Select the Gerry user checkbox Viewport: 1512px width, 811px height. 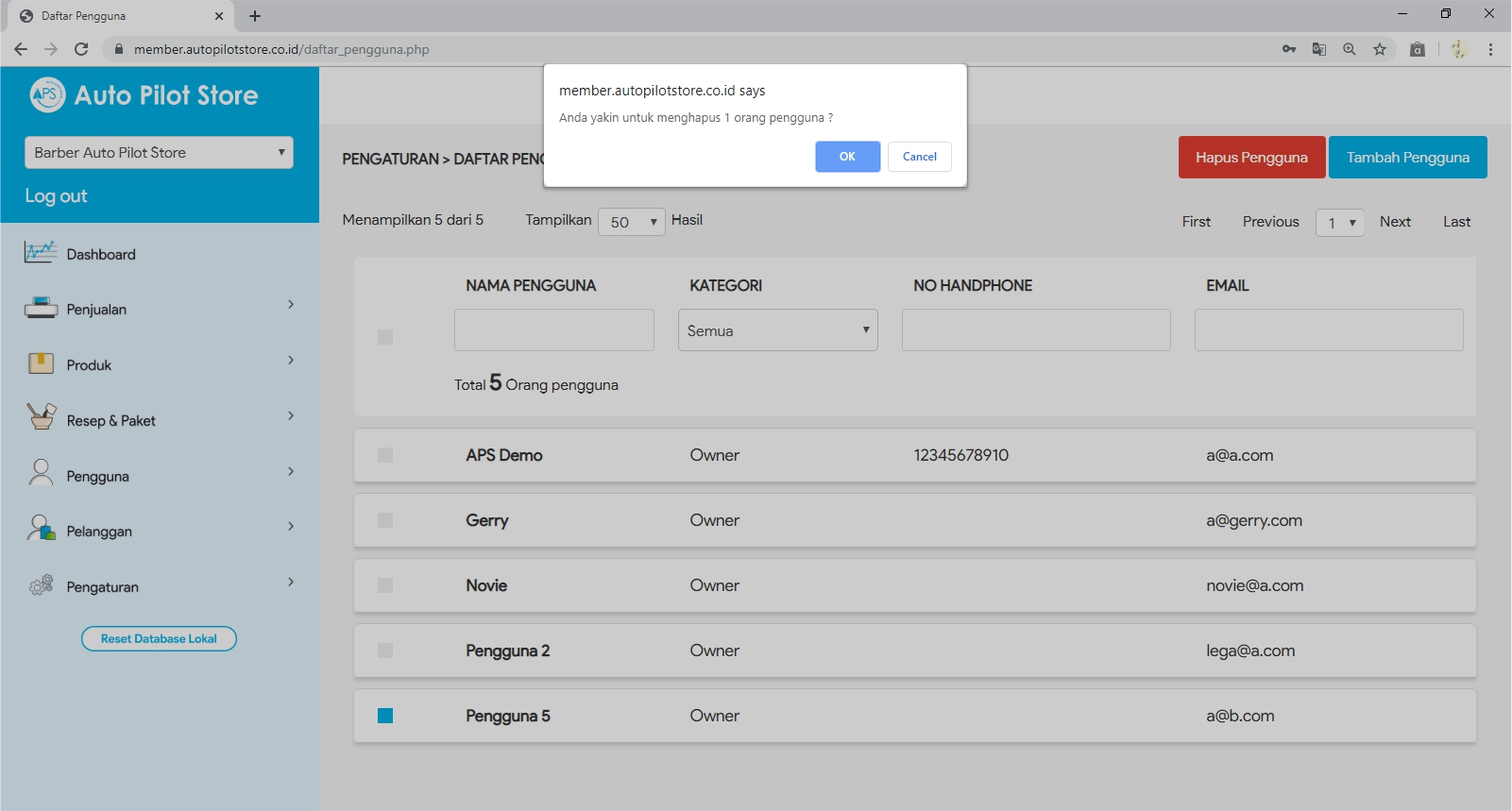[x=385, y=520]
